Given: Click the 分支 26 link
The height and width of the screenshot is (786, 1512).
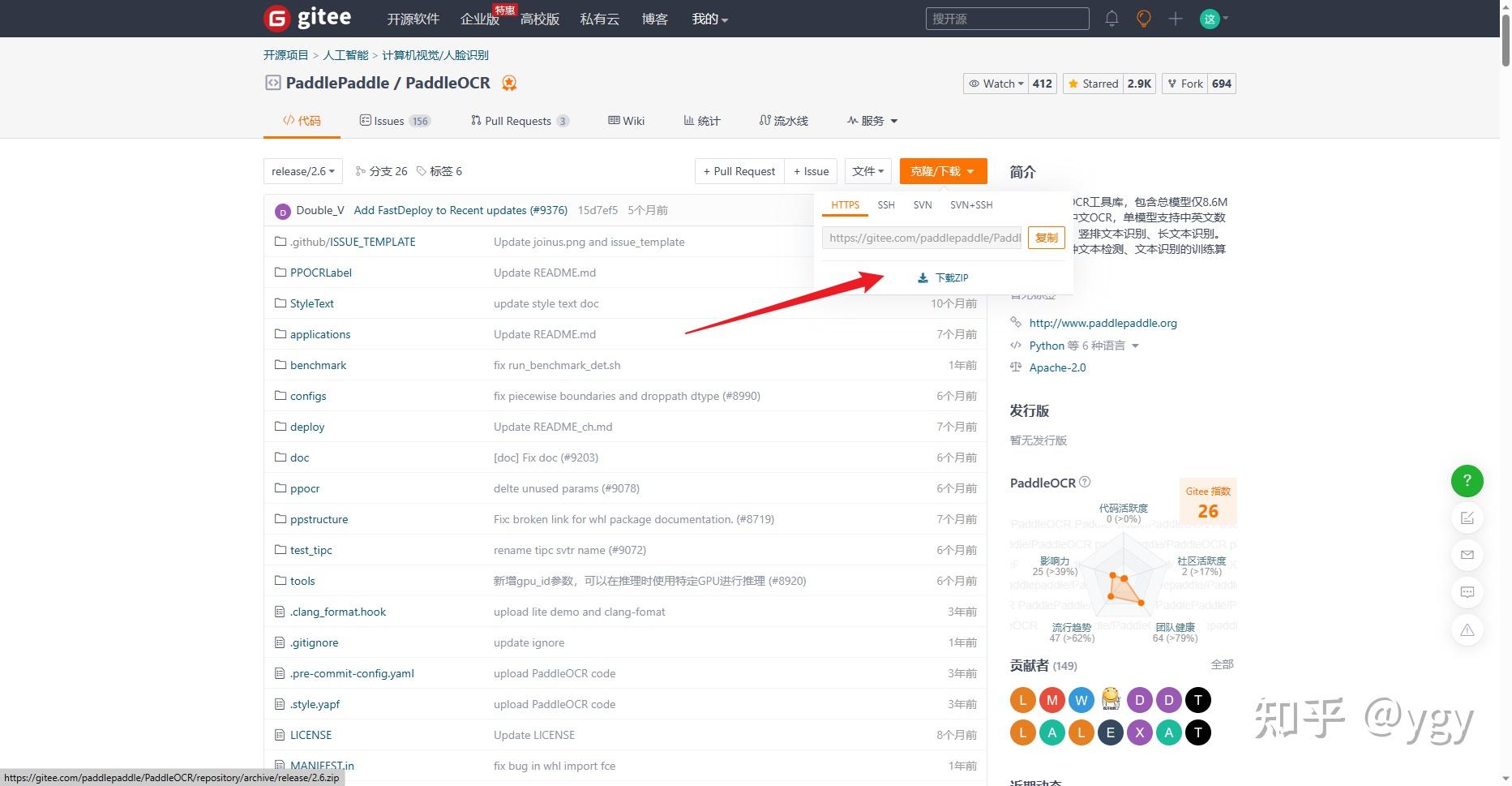Looking at the screenshot, I should coord(381,171).
